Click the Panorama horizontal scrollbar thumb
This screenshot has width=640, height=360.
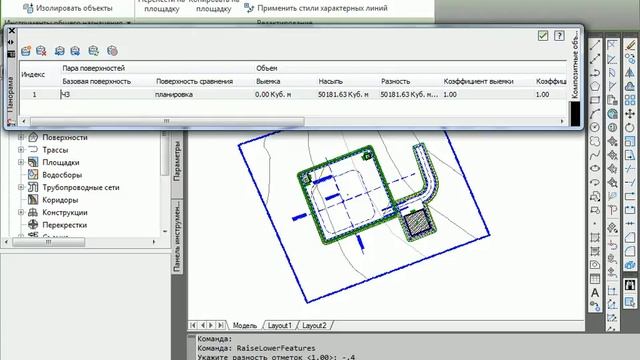(x=167, y=121)
